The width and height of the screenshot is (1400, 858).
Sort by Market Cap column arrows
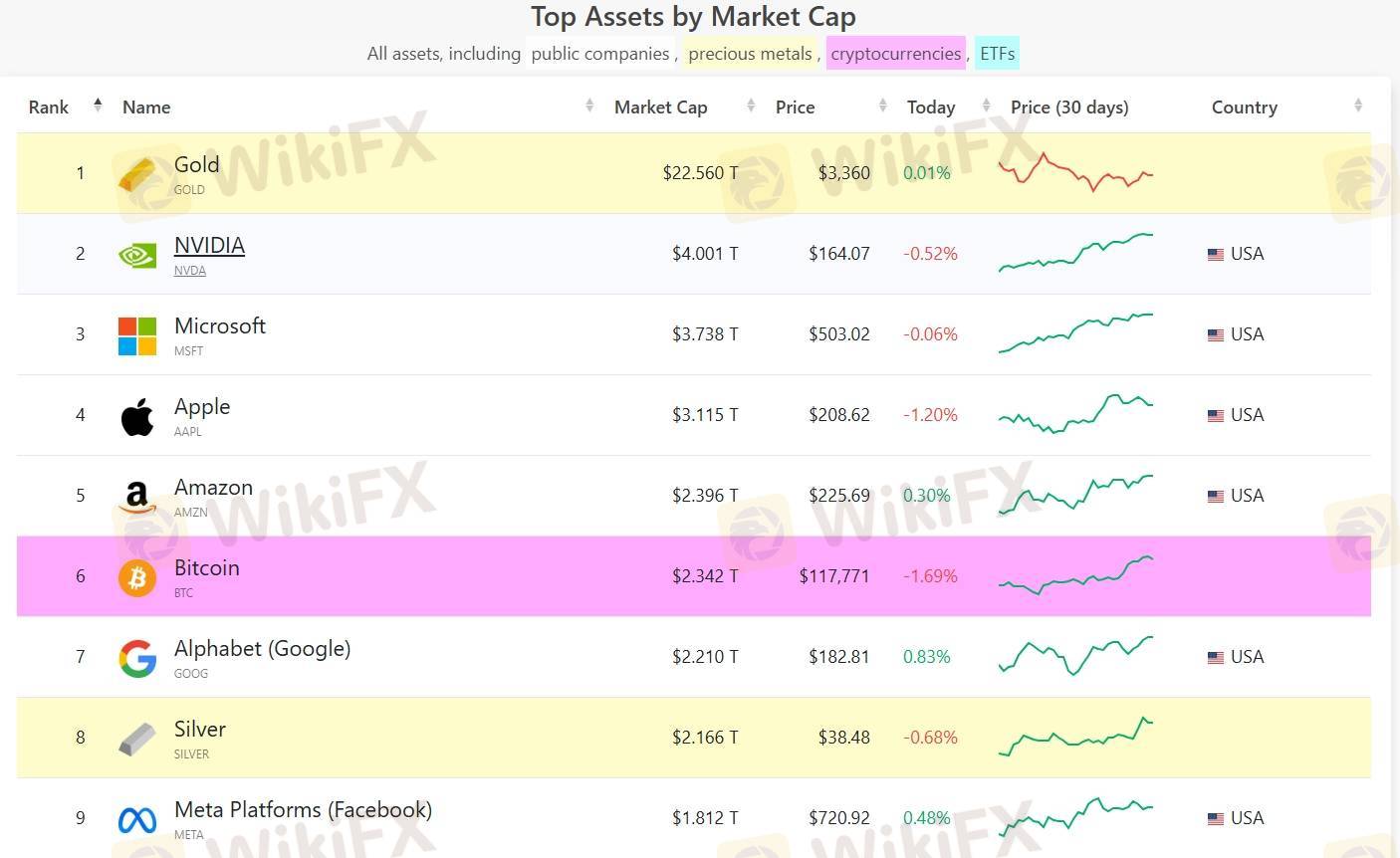(x=751, y=106)
